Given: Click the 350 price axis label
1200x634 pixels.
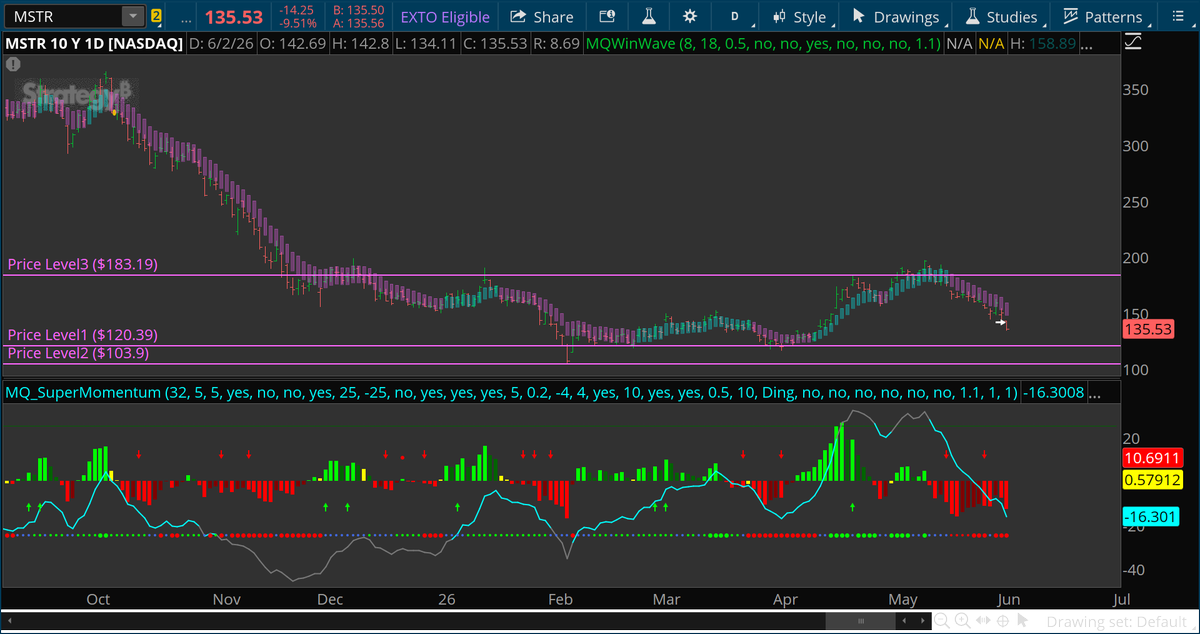Looking at the screenshot, I should tap(1137, 90).
